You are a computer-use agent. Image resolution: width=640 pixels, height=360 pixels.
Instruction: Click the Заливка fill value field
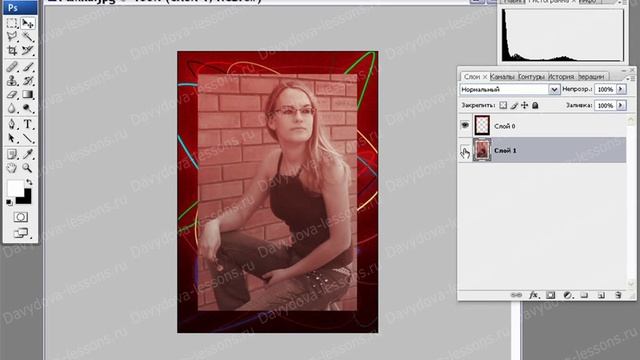(605, 105)
